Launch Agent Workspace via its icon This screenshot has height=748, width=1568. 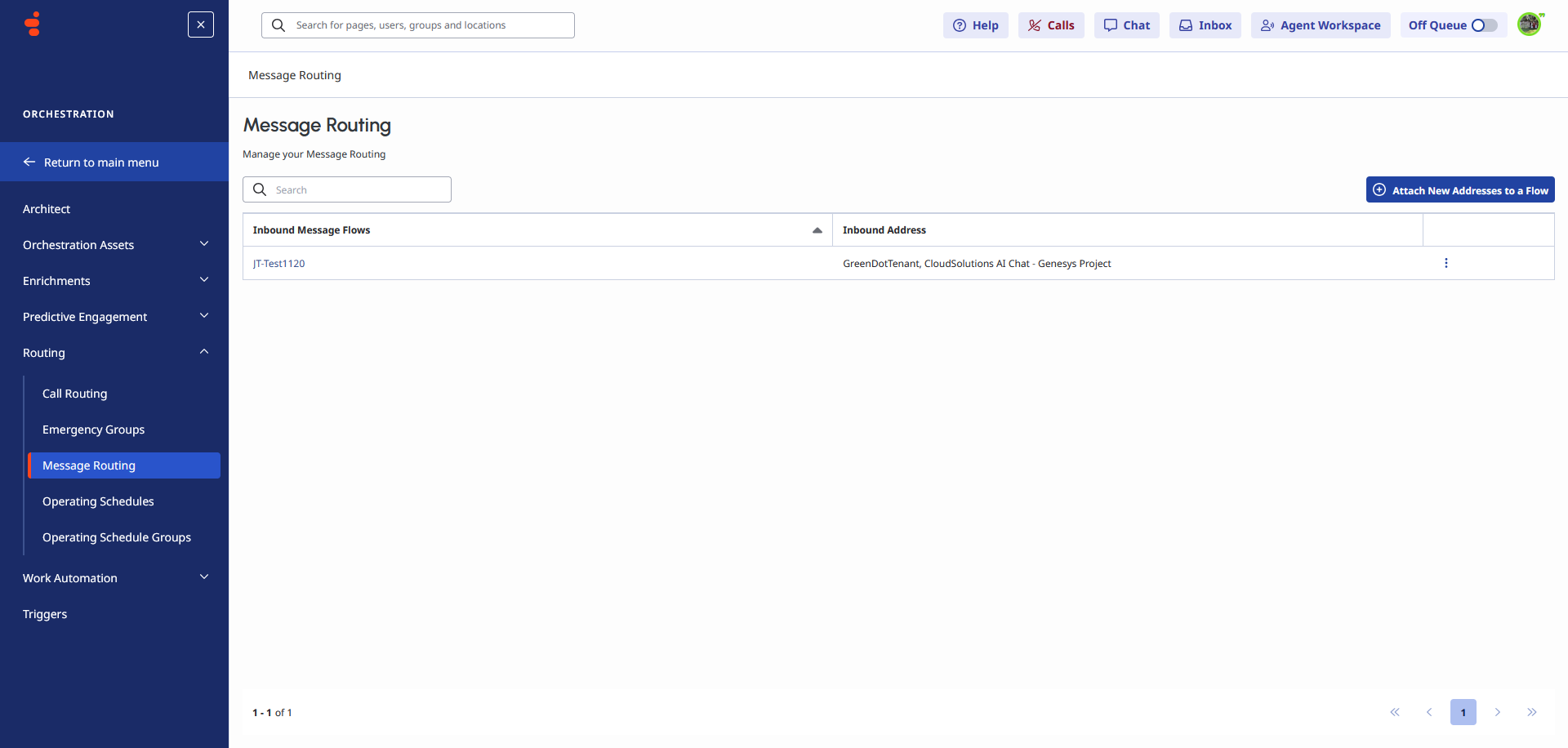(x=1268, y=25)
